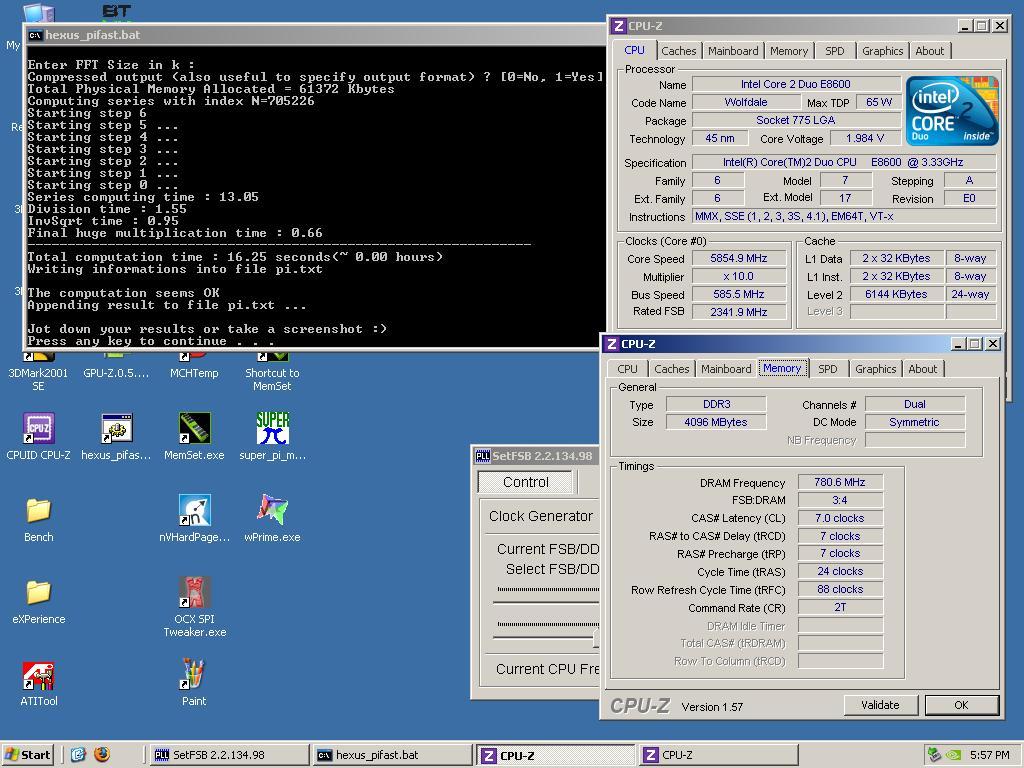
Task: Open Memory tab in upper CPU-Z window
Action: (788, 51)
